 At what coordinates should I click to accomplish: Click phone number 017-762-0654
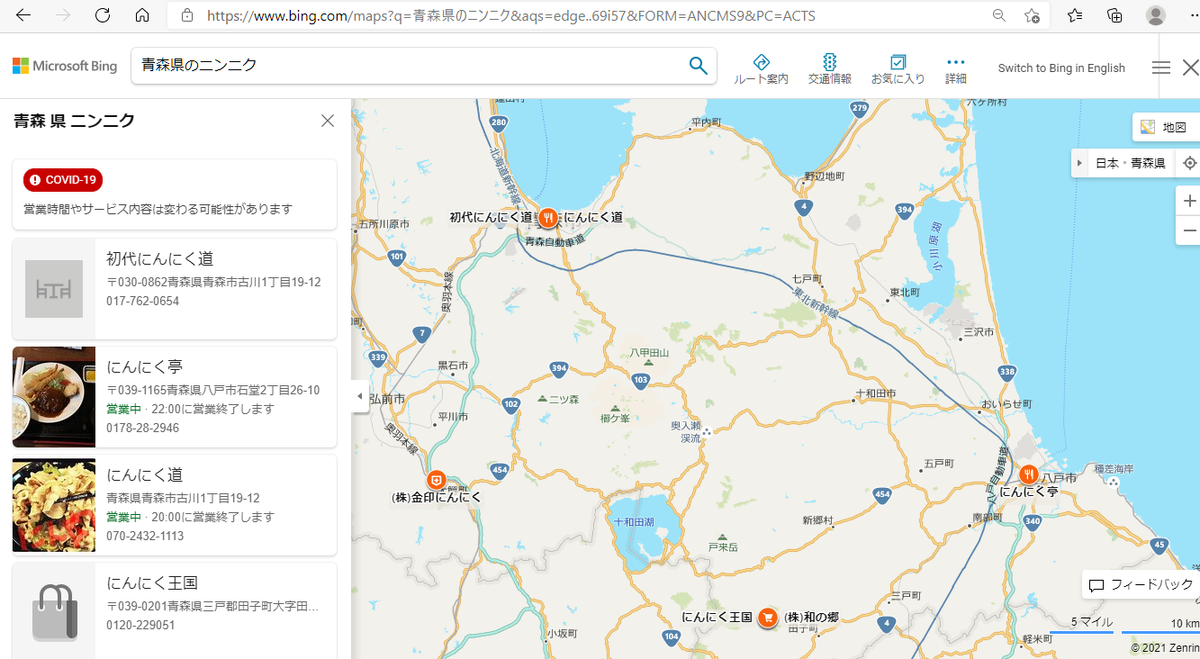point(143,301)
